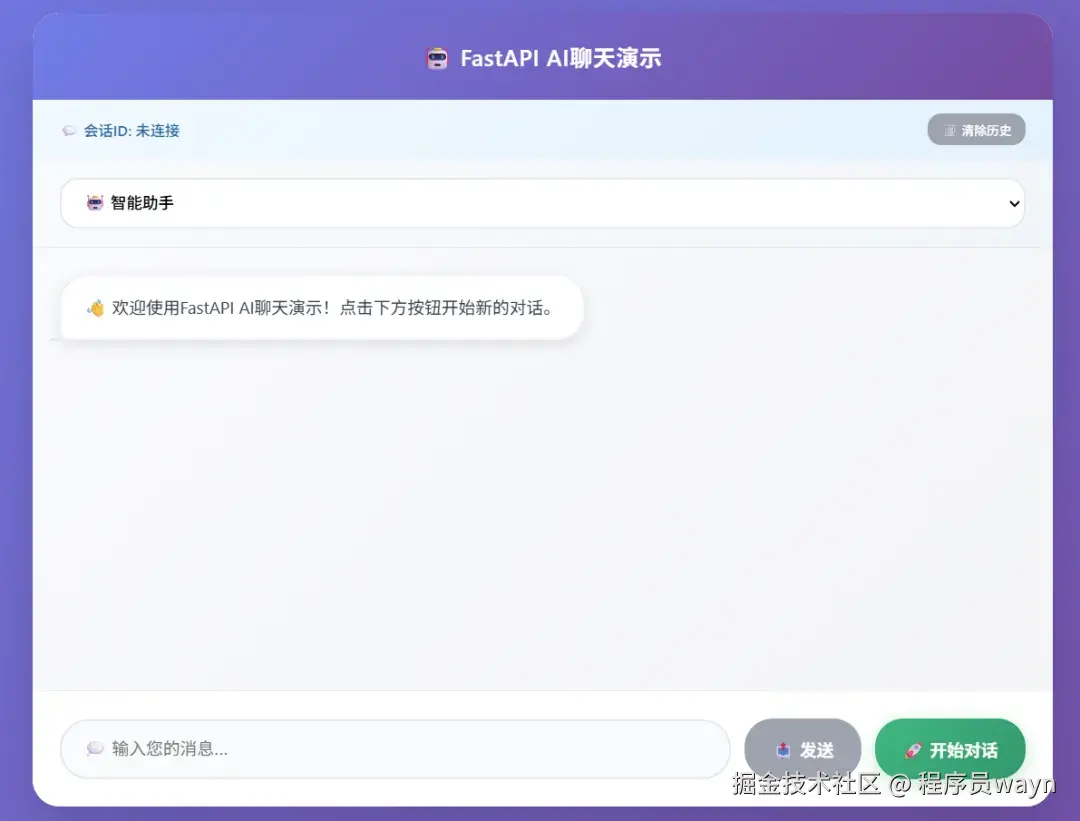Click the 清除历史 clear history button
1080x821 pixels.
pyautogui.click(x=977, y=129)
